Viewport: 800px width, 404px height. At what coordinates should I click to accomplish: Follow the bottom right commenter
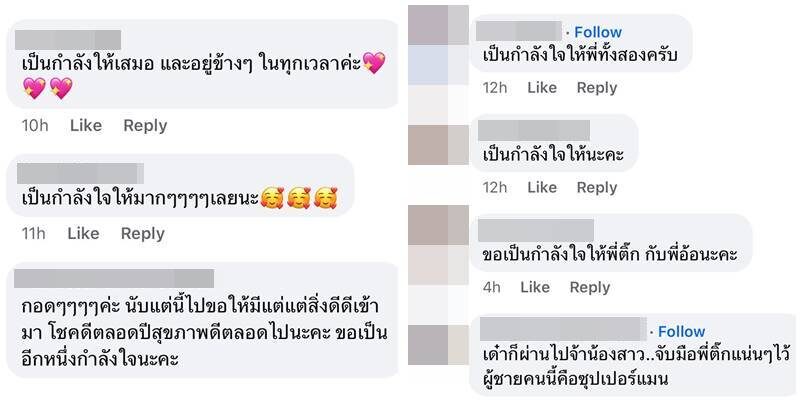coord(682,332)
